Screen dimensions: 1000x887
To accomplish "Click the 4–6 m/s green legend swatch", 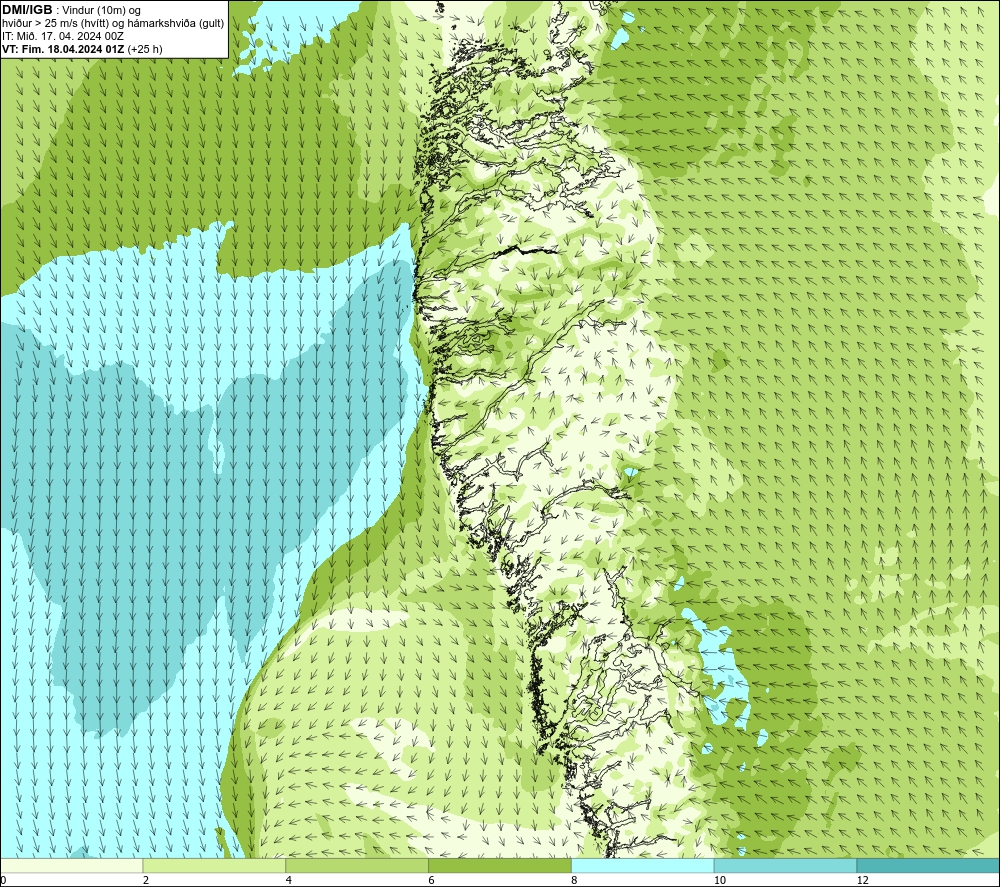I will pyautogui.click(x=357, y=865).
